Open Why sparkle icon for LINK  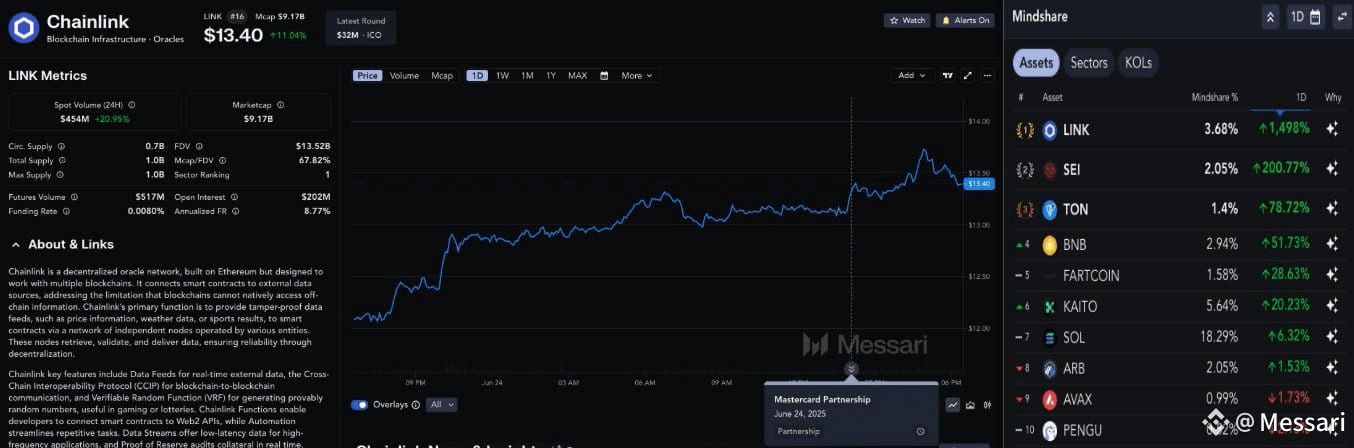coord(1332,129)
